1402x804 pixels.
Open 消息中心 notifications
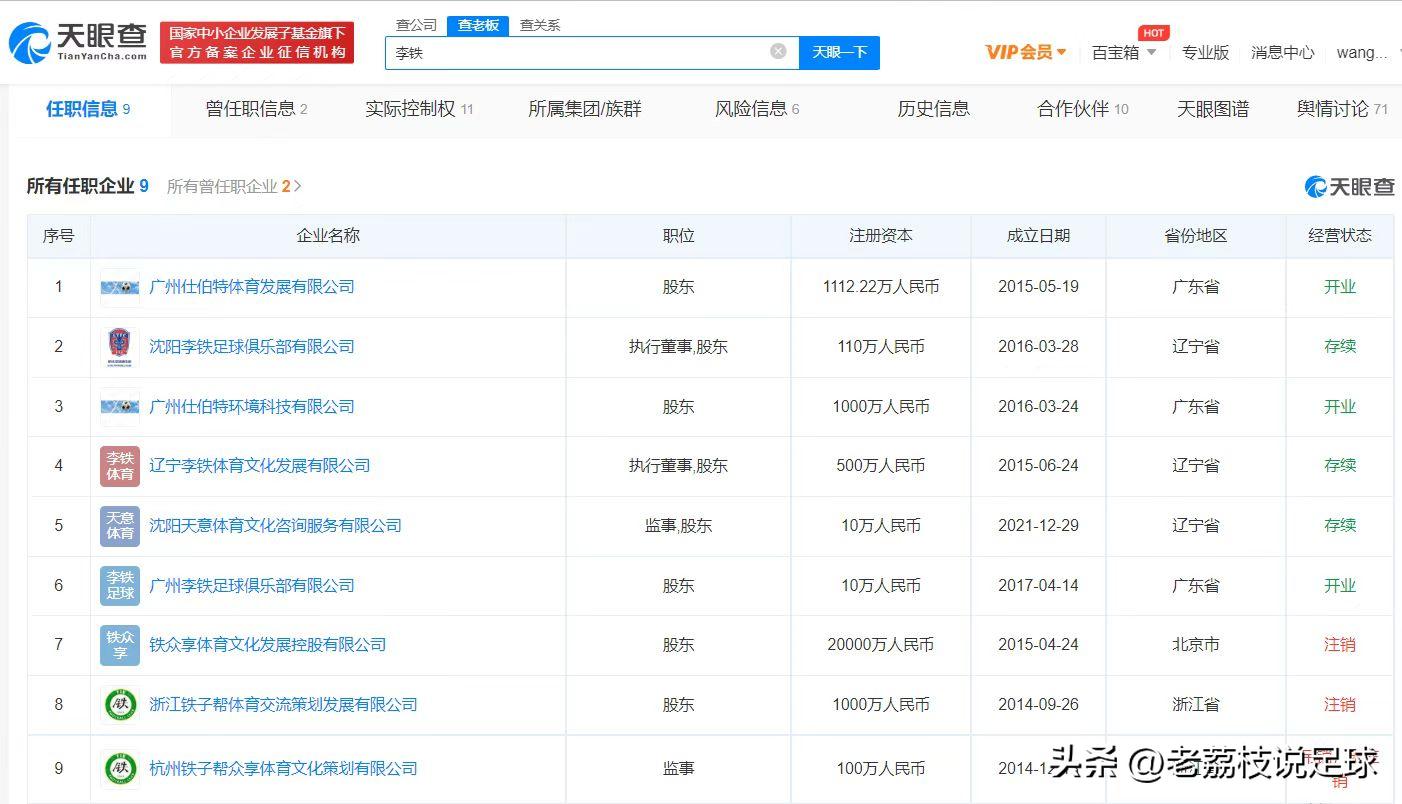[1283, 52]
